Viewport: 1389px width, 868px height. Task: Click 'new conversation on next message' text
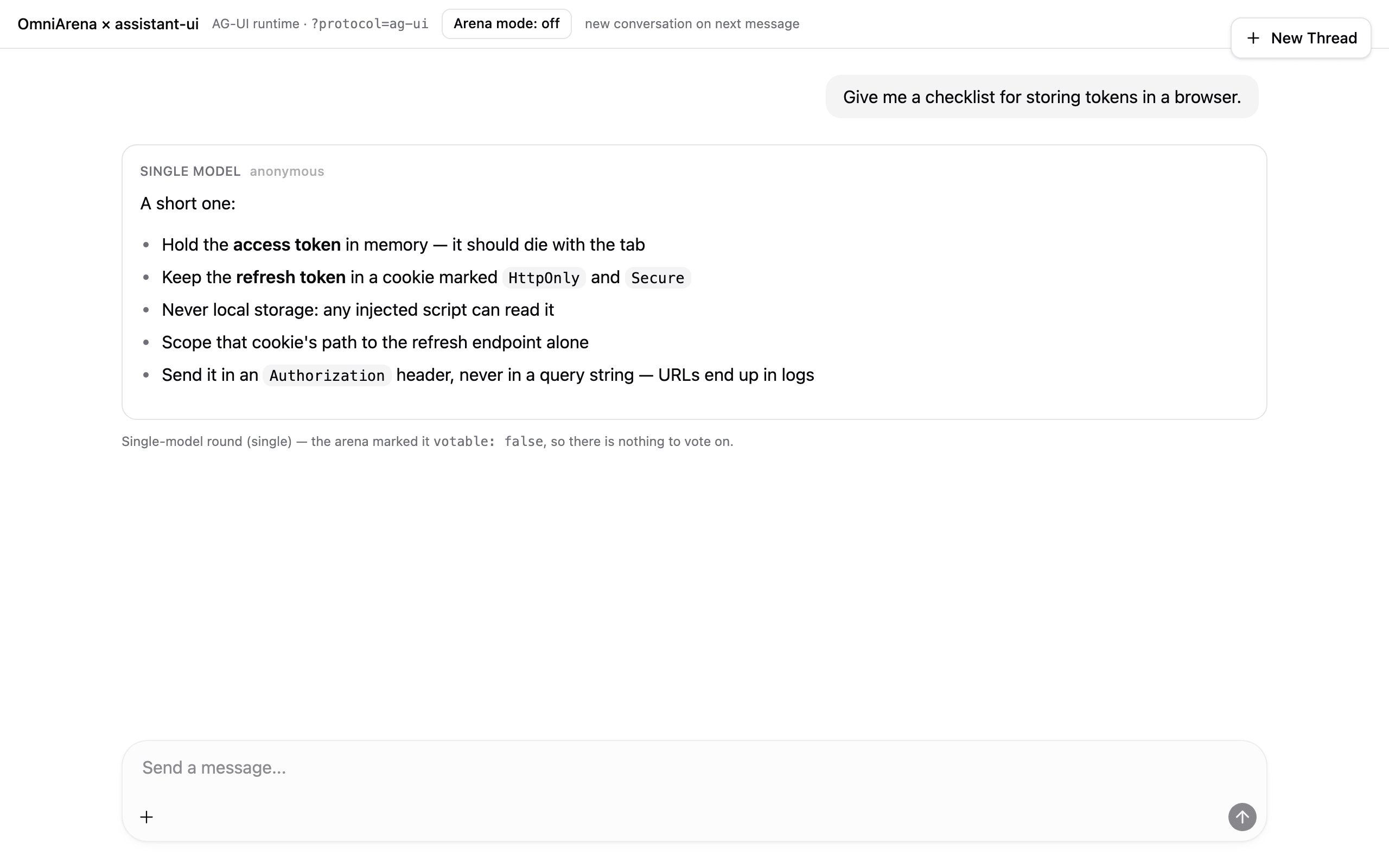tap(692, 23)
